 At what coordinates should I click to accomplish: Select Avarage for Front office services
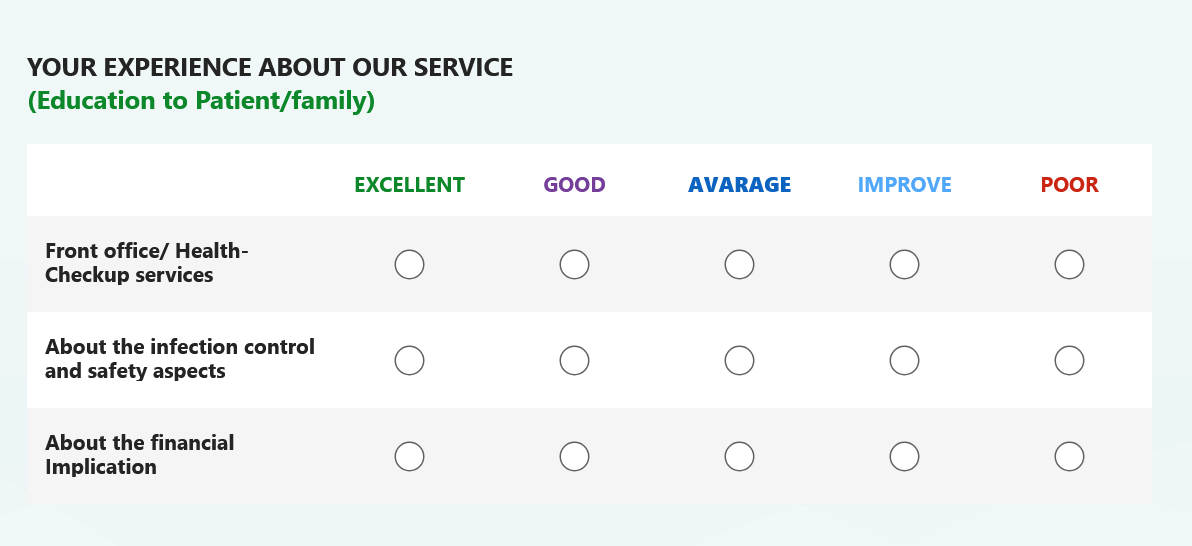[x=739, y=265]
